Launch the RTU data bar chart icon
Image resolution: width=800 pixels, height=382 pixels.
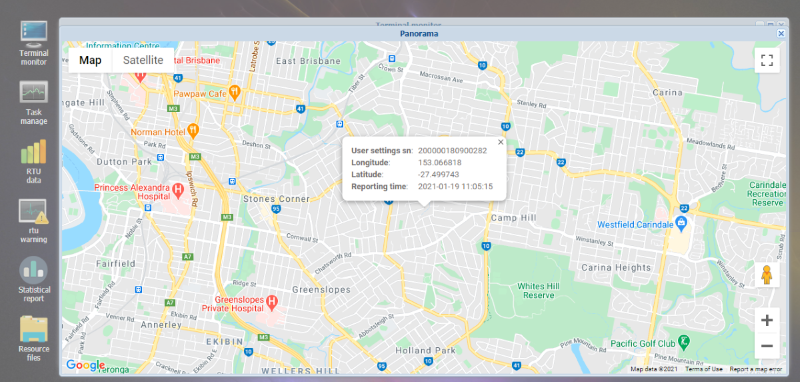[34, 162]
